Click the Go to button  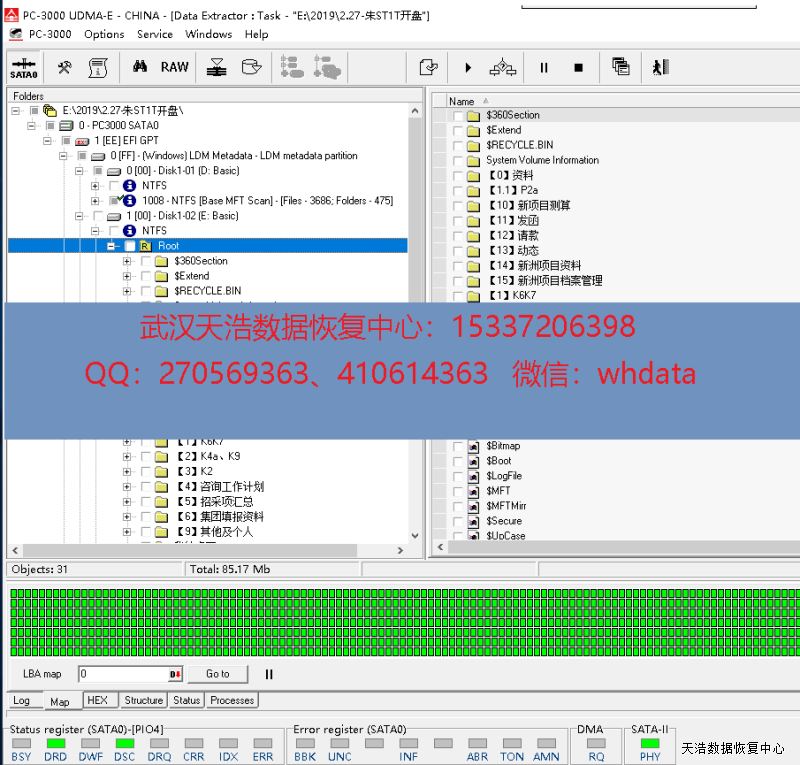pos(218,674)
